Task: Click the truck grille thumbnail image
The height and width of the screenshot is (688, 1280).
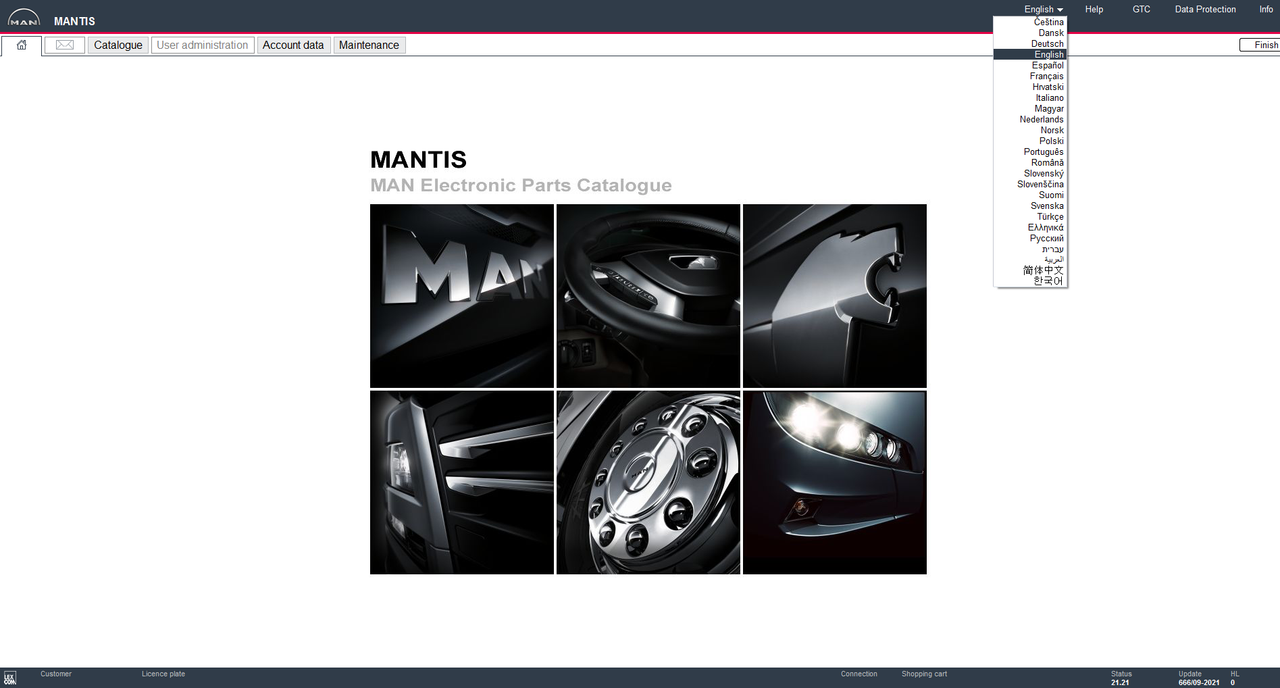Action: point(462,482)
